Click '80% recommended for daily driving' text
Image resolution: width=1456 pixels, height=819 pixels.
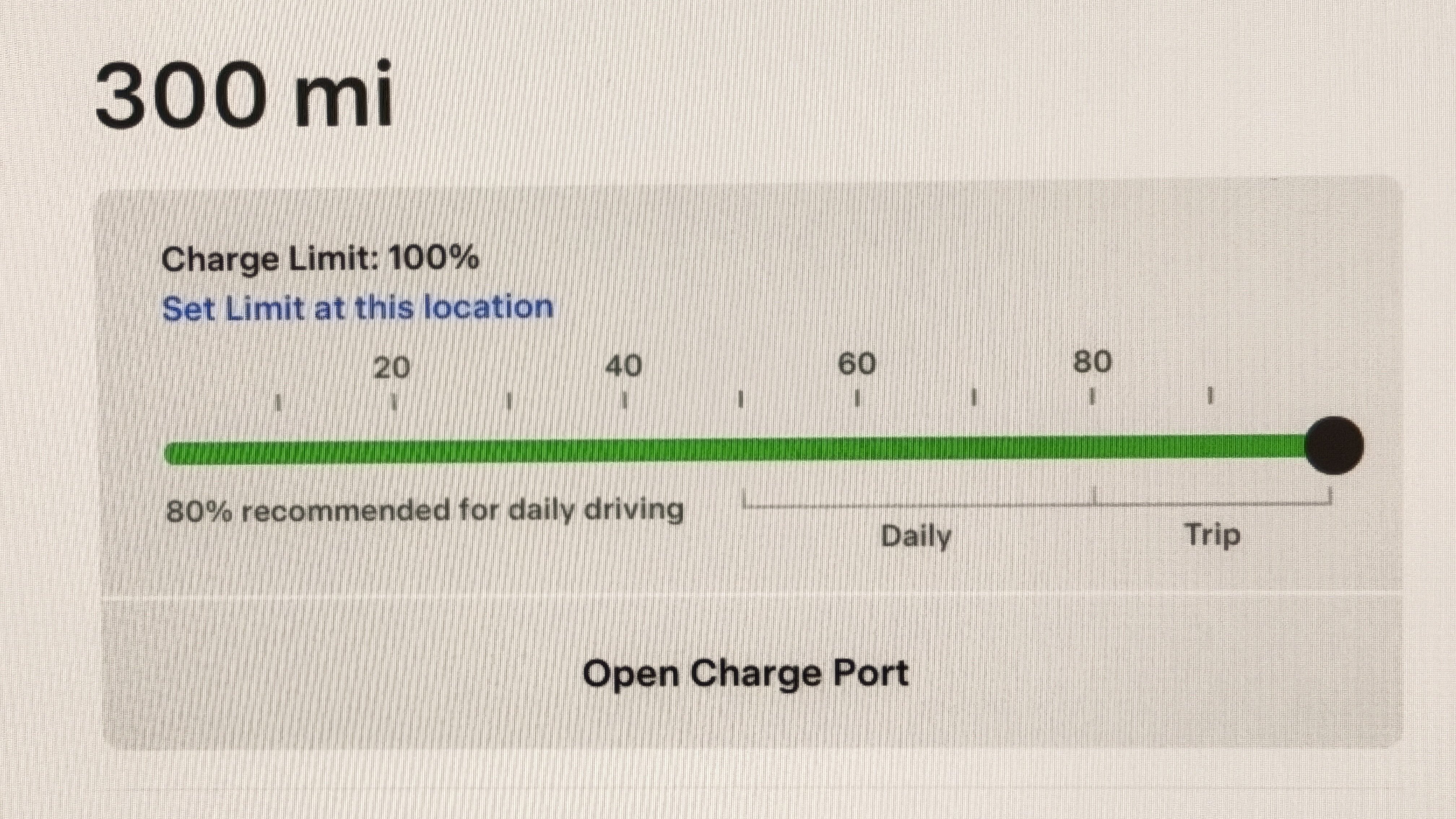click(x=424, y=510)
